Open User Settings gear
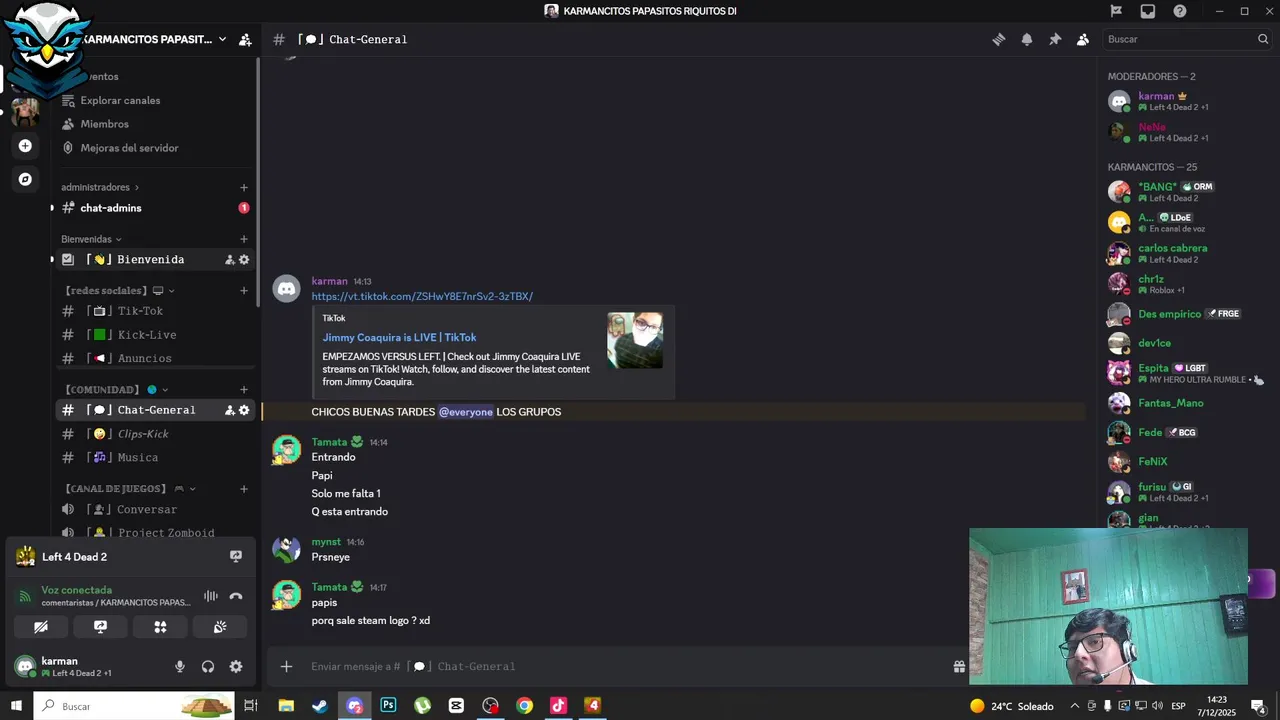This screenshot has height=720, width=1280. point(236,667)
